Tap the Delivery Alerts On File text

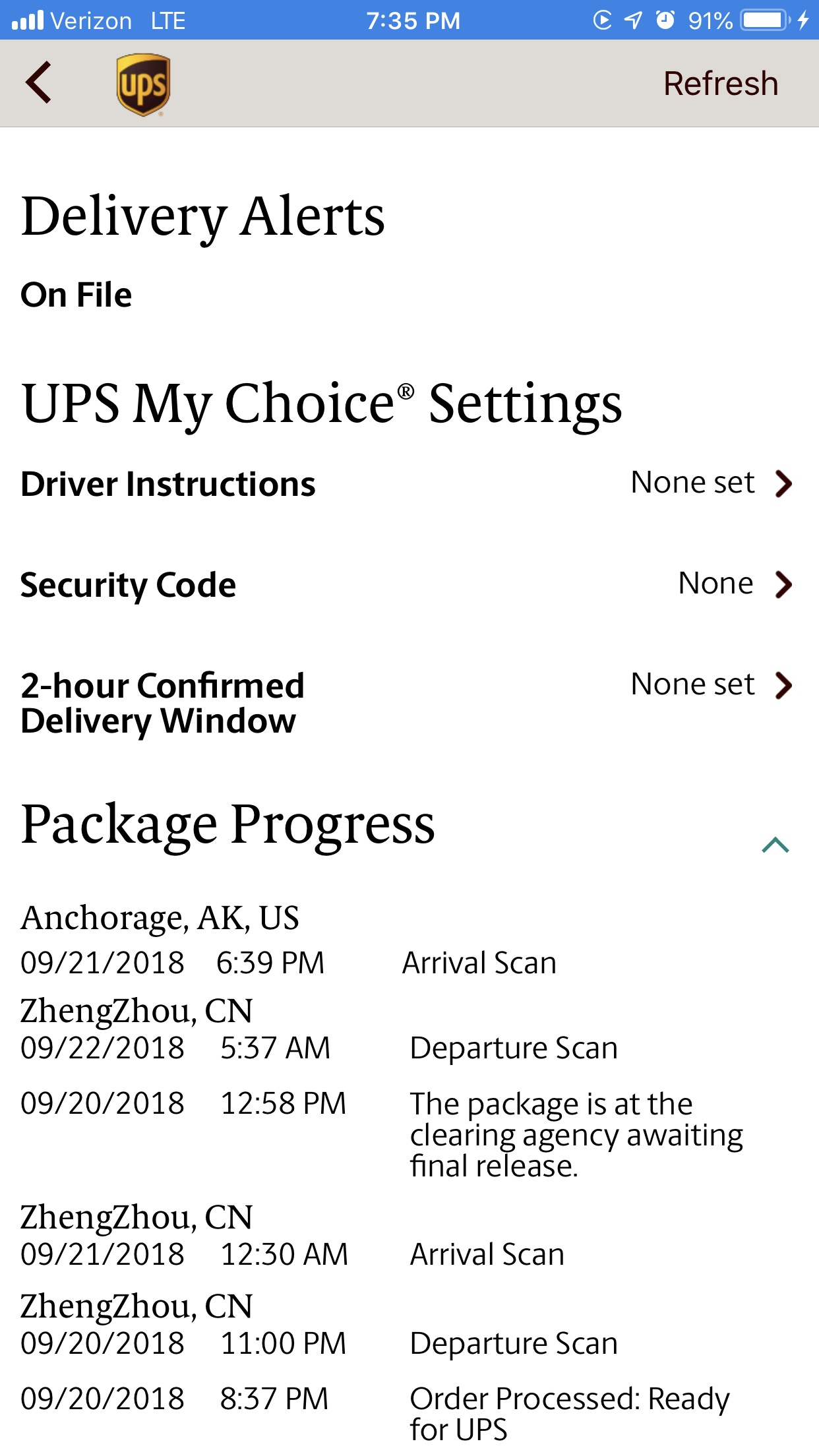click(76, 295)
